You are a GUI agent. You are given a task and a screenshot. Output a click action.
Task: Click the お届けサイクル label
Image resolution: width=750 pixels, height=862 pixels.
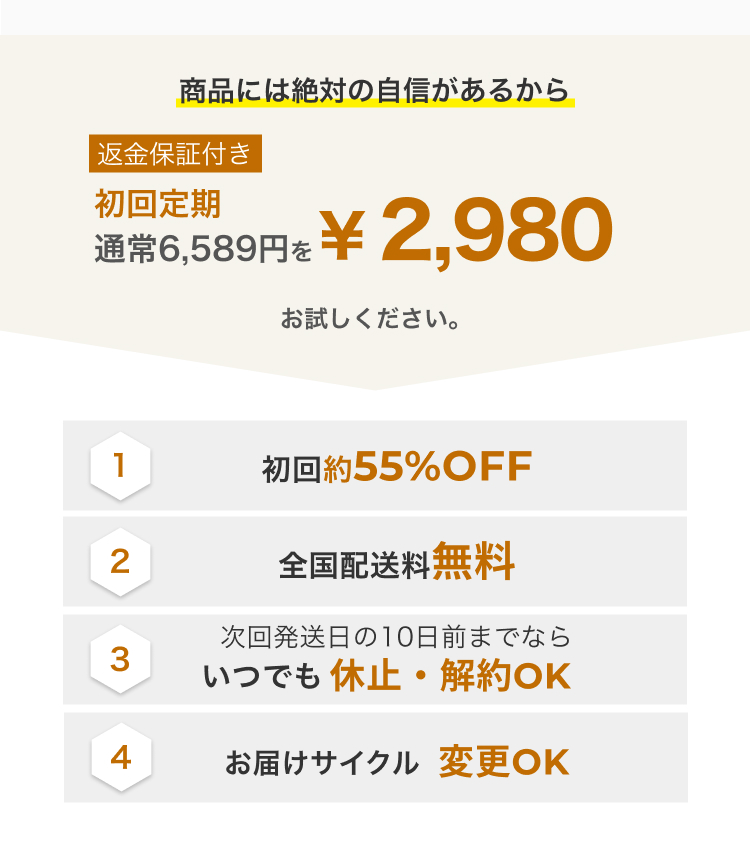tap(322, 763)
